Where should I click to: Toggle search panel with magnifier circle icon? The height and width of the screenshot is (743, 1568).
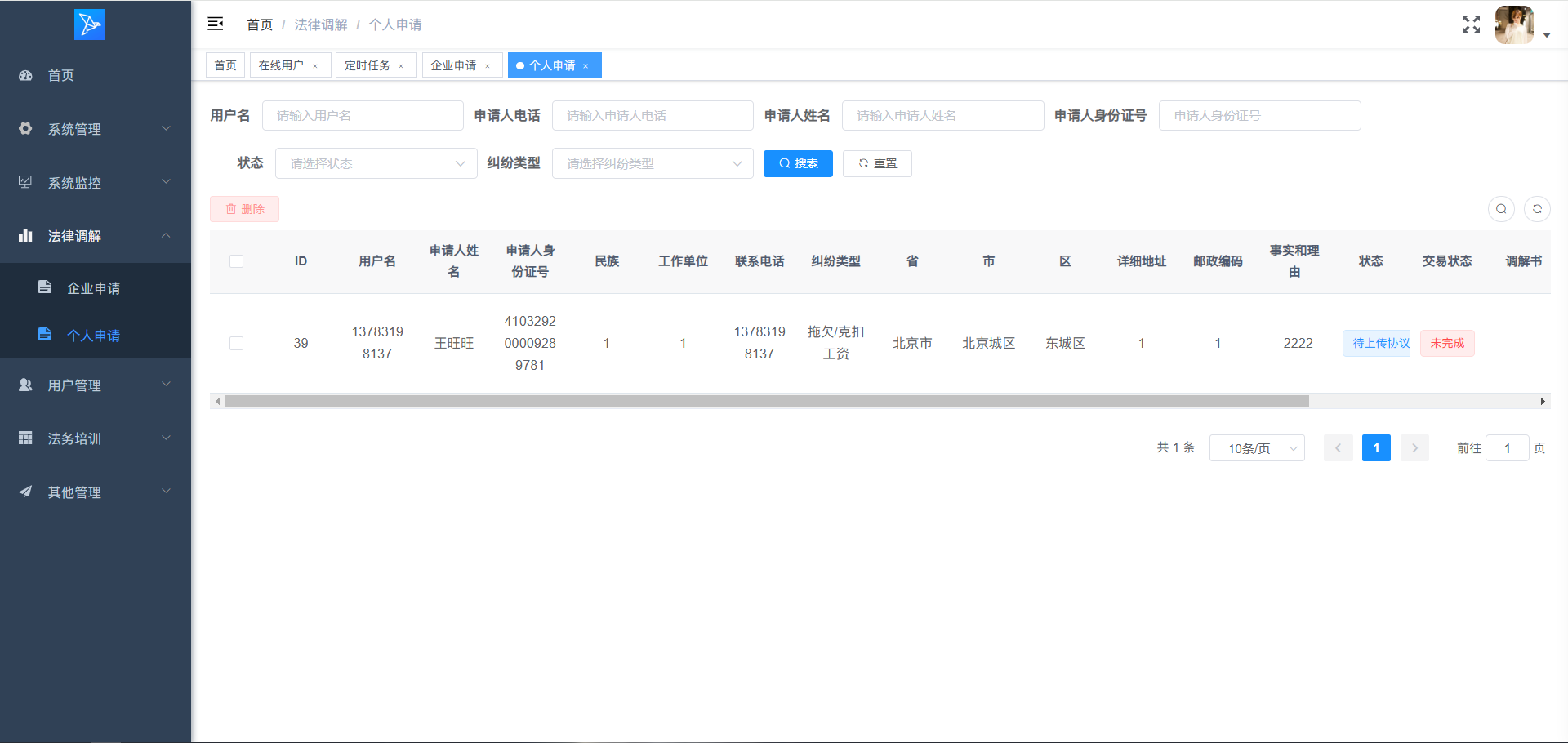point(1501,209)
